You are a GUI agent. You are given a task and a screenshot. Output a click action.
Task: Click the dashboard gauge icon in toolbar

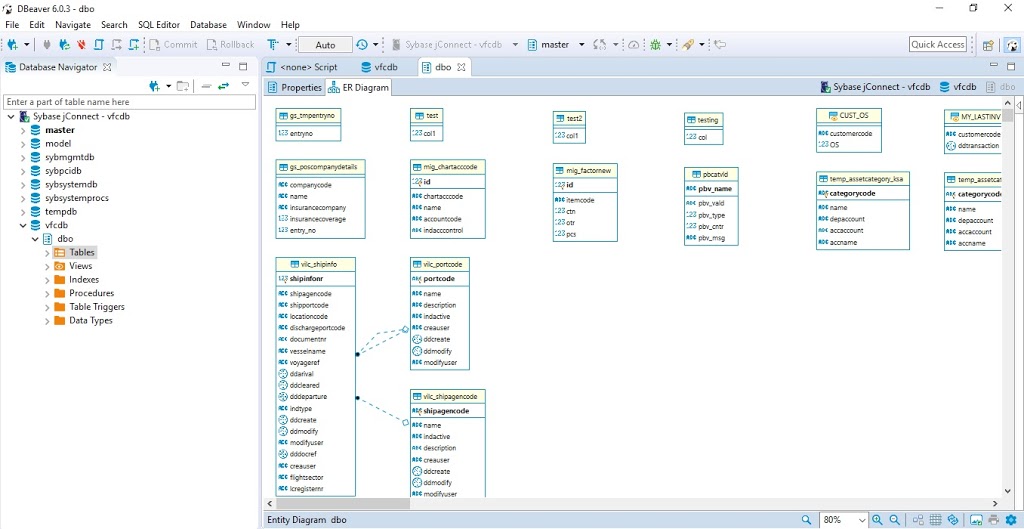[633, 44]
